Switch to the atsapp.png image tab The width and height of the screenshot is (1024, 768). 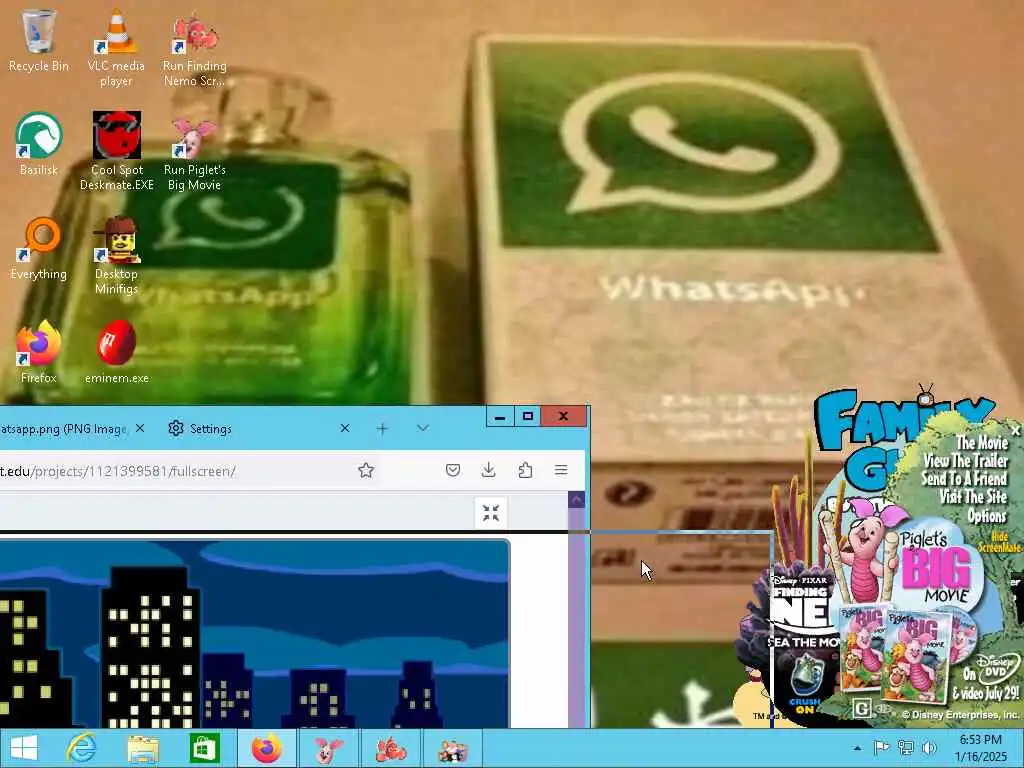point(64,429)
